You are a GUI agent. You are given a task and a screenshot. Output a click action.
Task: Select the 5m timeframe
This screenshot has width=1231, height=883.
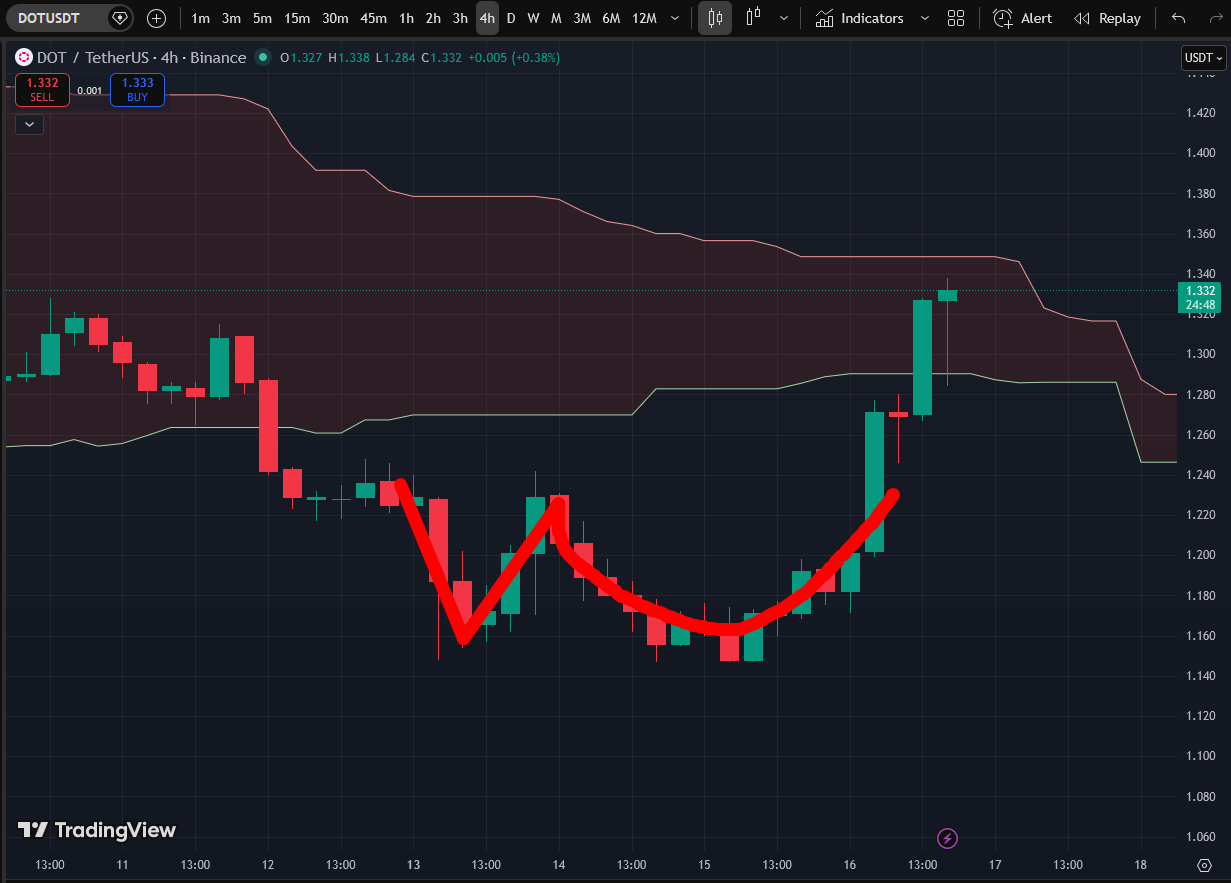[262, 18]
